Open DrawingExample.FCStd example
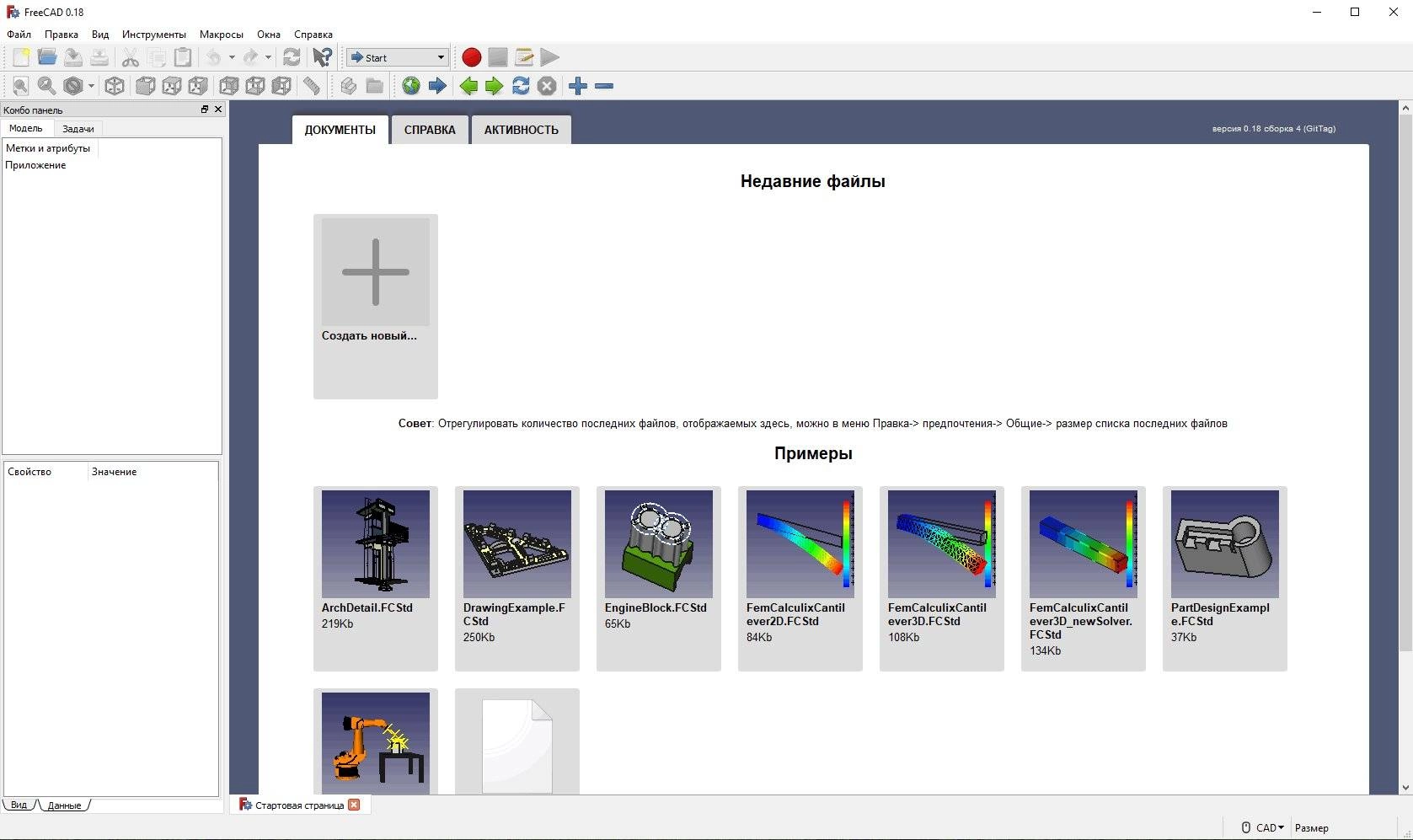Viewport: 1413px width, 840px height. pos(517,578)
